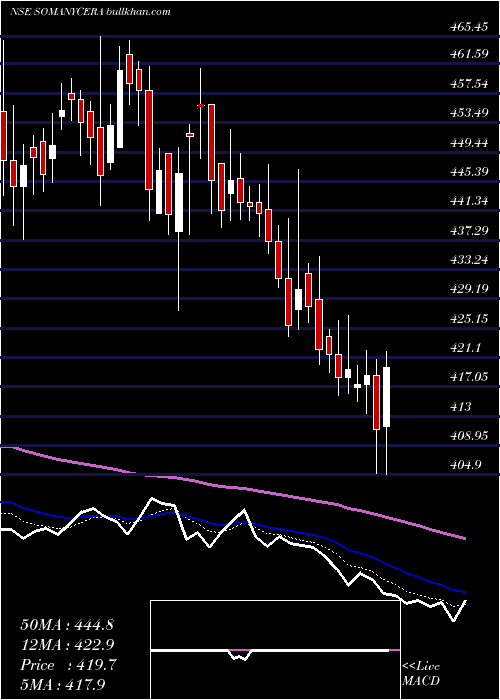Select the 461.59 price axis label
Screen dimensions: 500x700
[x=469, y=54]
